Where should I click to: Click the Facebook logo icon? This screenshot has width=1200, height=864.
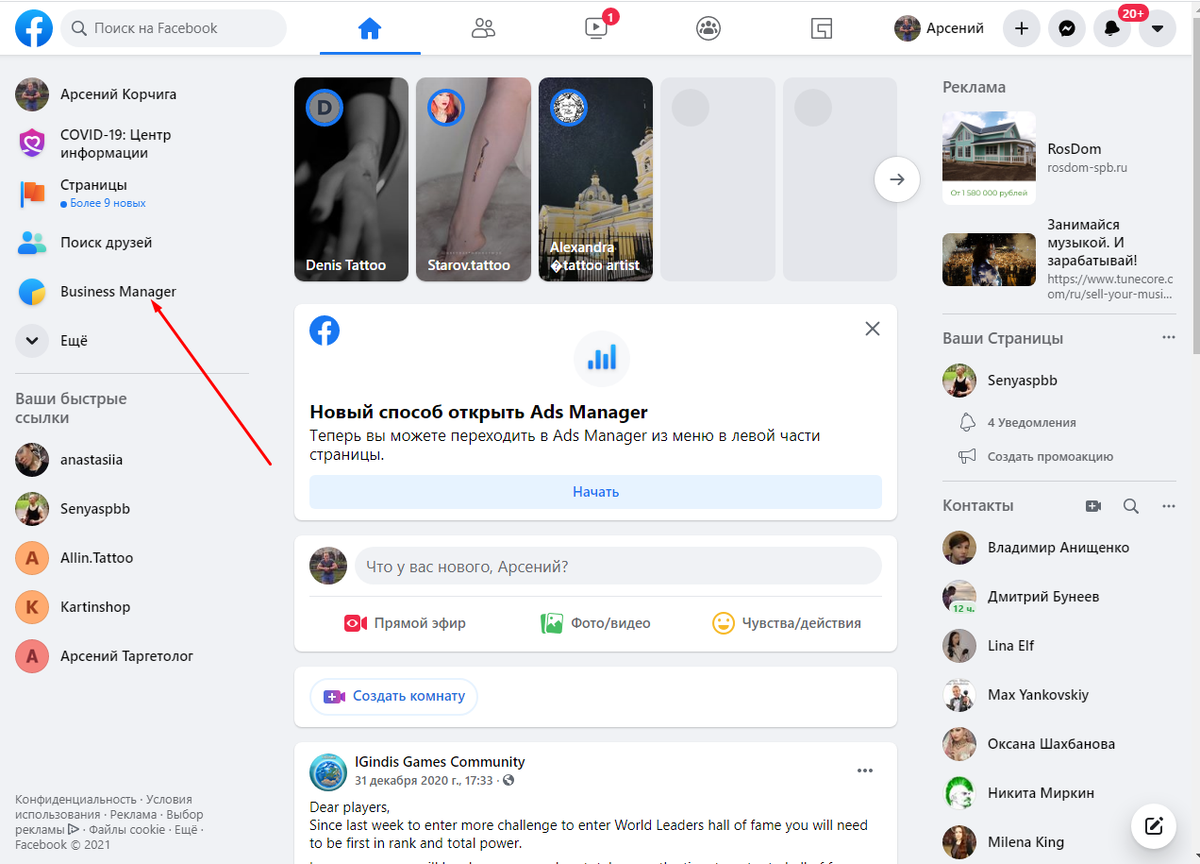pyautogui.click(x=34, y=28)
